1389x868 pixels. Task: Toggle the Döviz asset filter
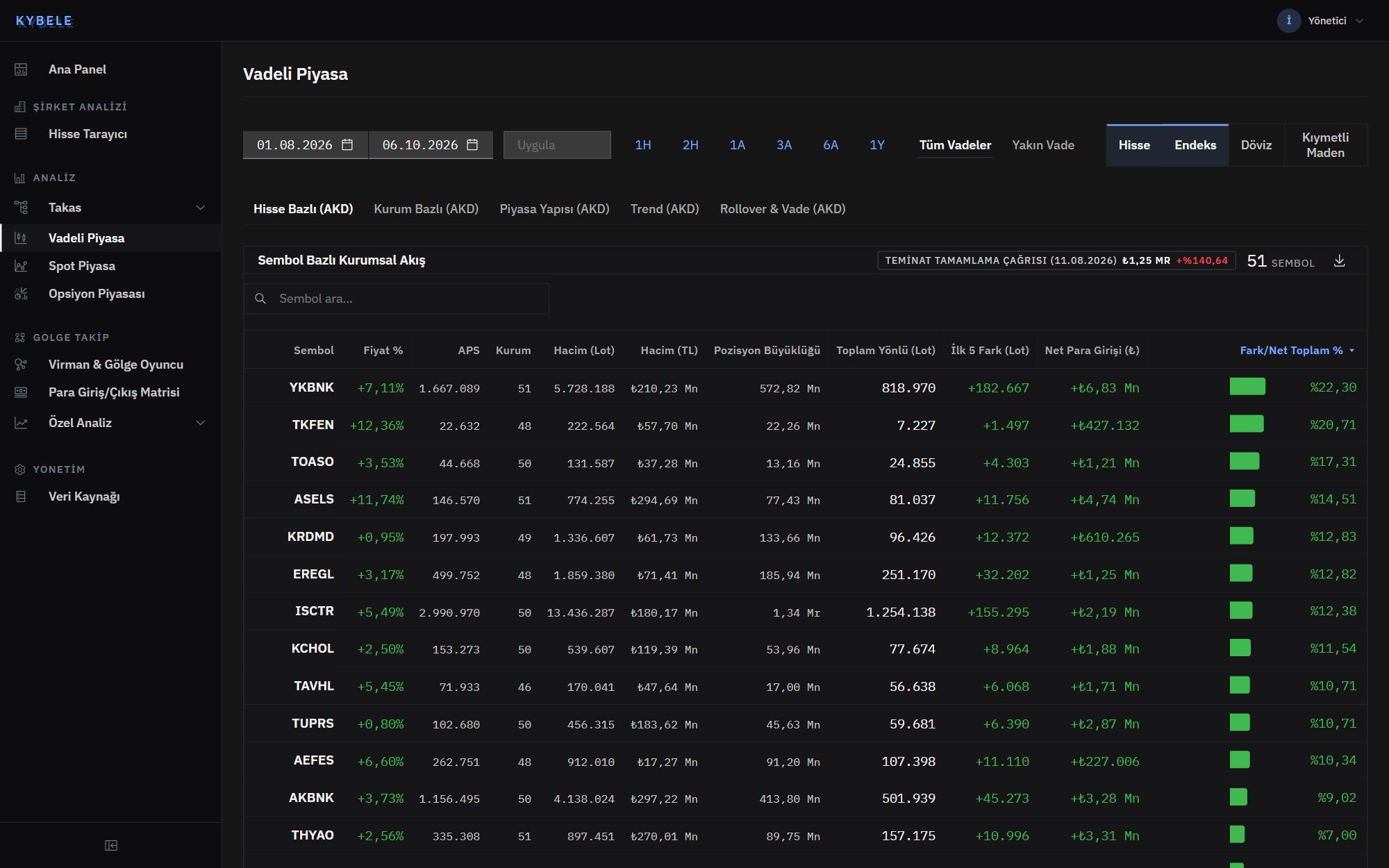(1256, 145)
